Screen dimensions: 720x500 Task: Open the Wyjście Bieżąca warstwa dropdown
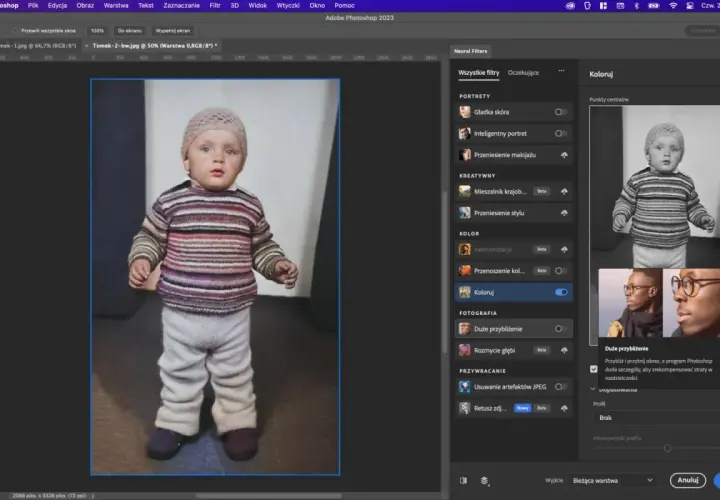613,480
